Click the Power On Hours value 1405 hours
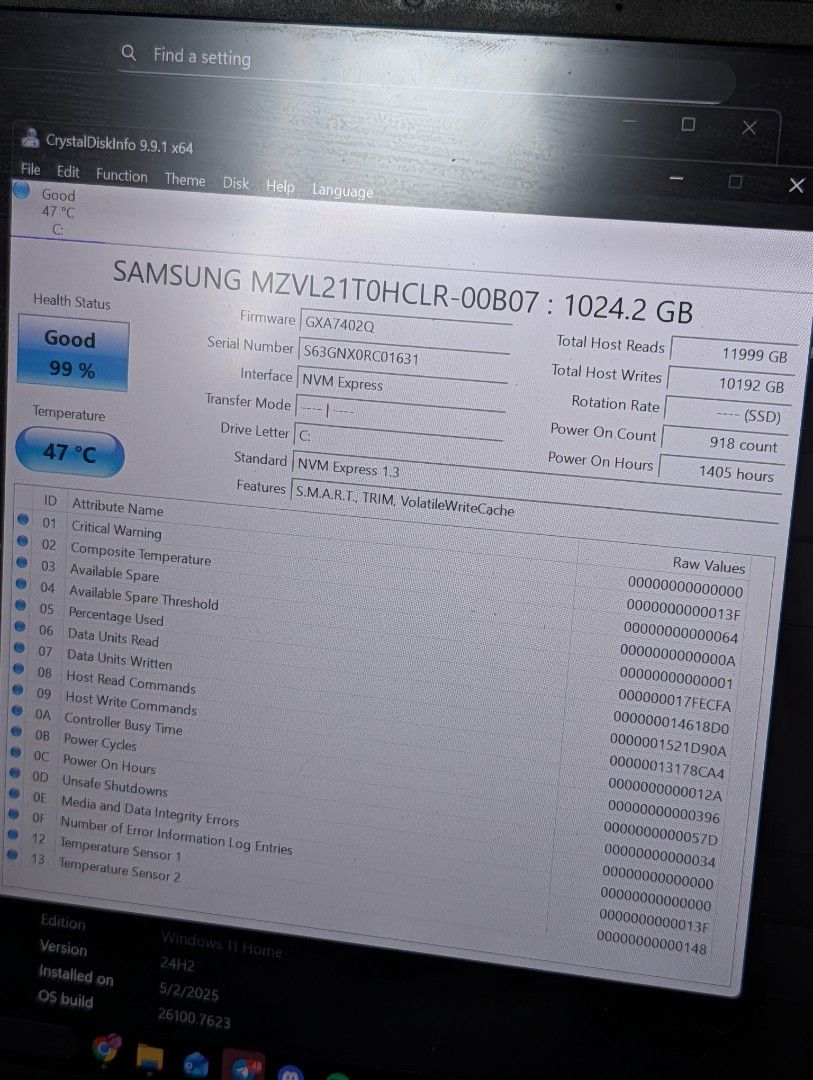 coord(721,472)
